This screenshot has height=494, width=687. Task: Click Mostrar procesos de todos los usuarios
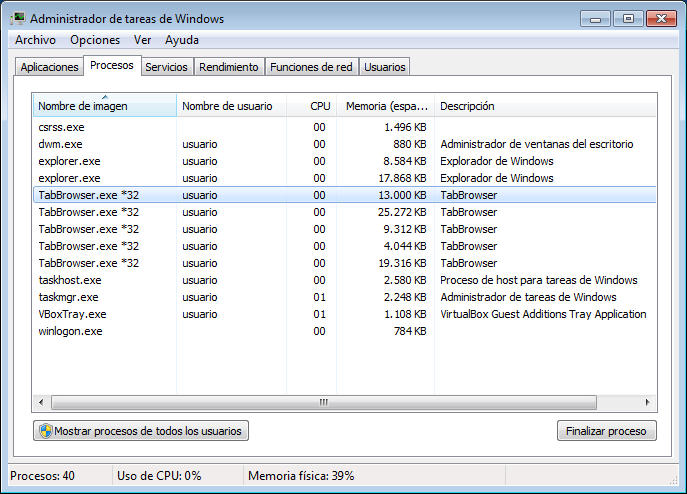(x=141, y=431)
